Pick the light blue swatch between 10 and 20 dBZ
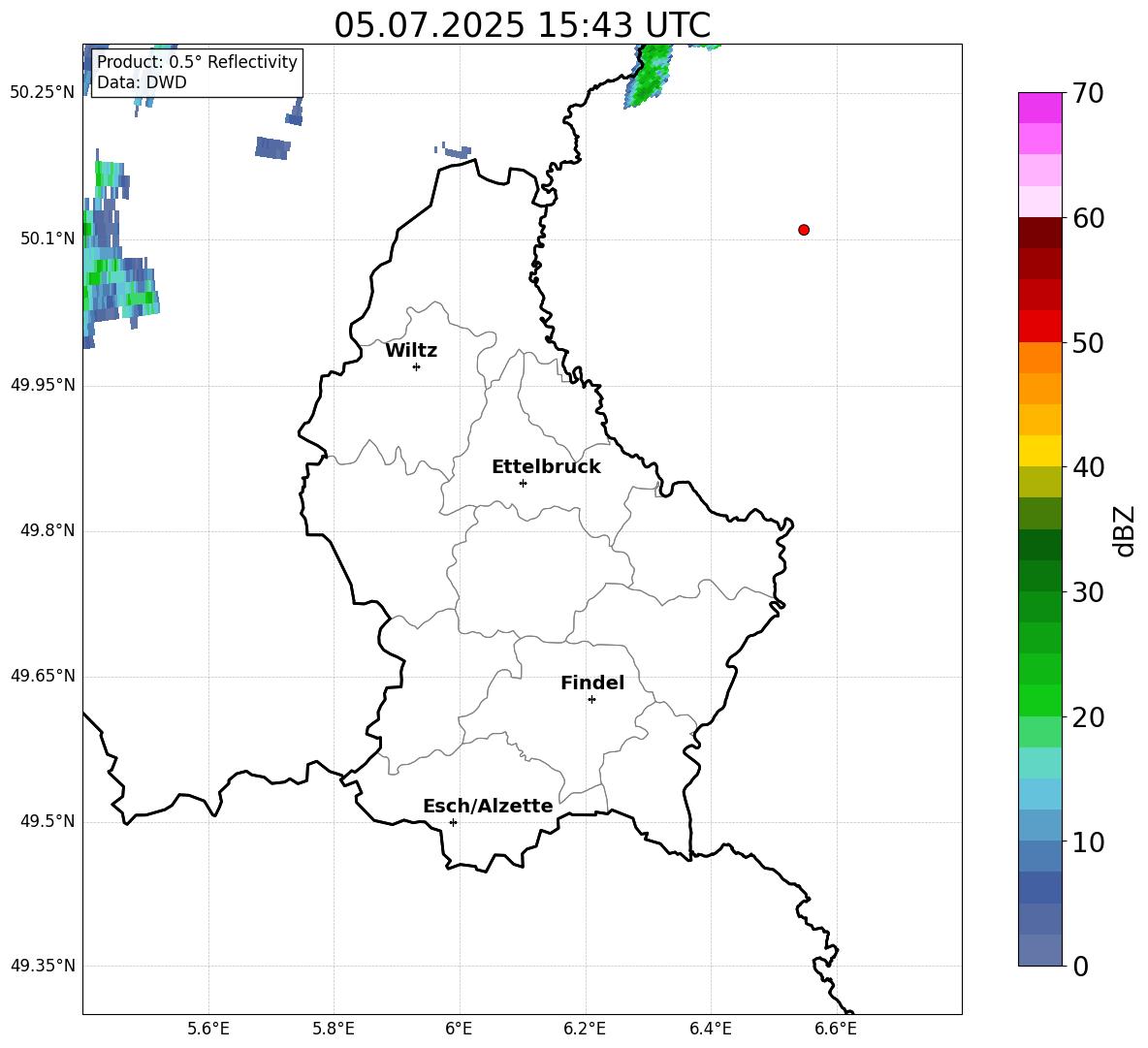The width and height of the screenshot is (1148, 1048). (1039, 794)
